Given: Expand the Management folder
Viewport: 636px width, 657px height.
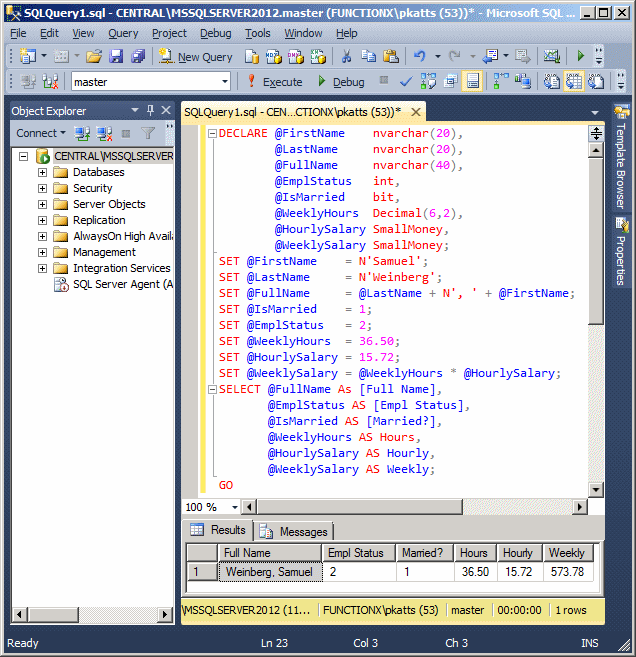Looking at the screenshot, I should pos(42,252).
